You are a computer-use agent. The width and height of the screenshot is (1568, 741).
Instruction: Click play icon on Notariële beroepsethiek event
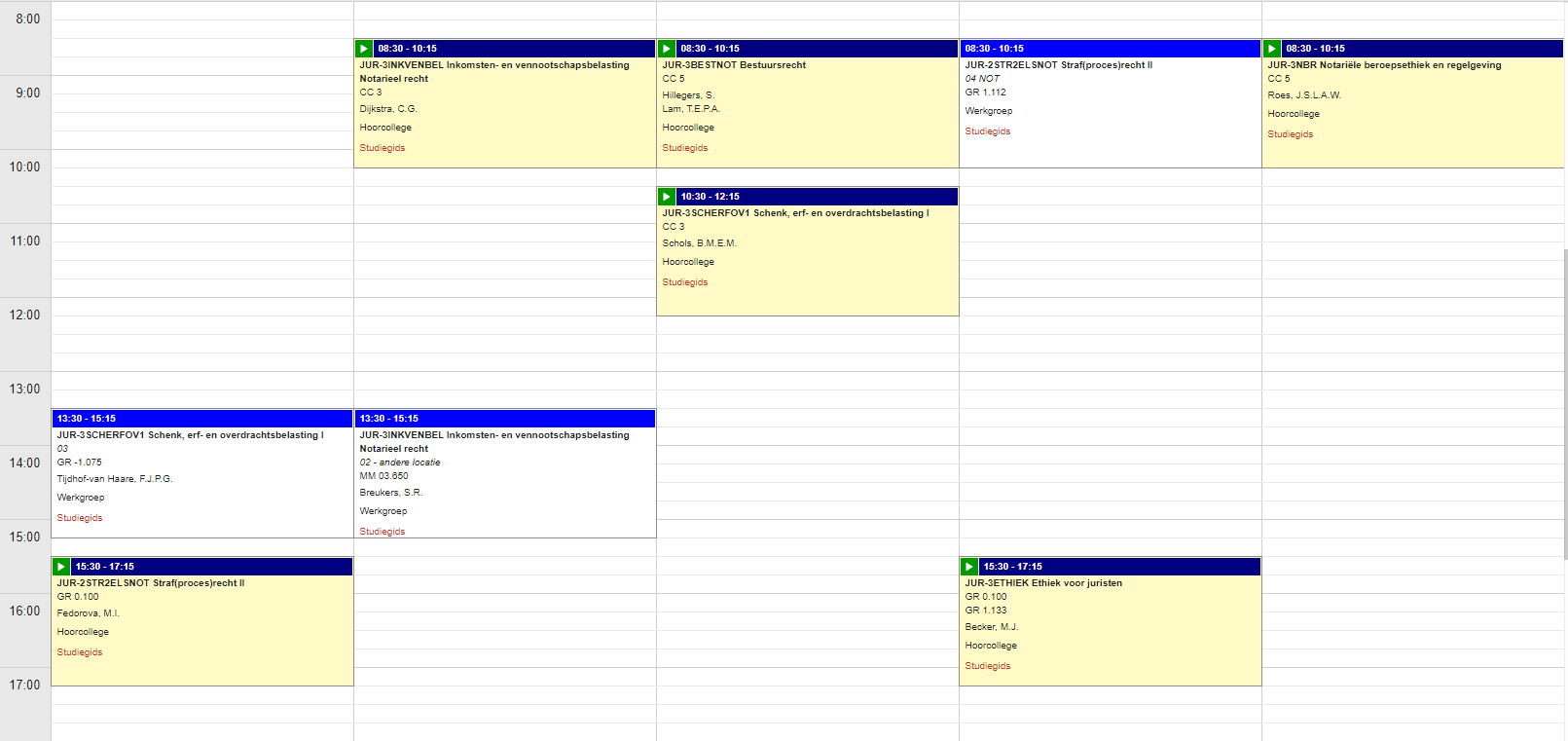1272,49
